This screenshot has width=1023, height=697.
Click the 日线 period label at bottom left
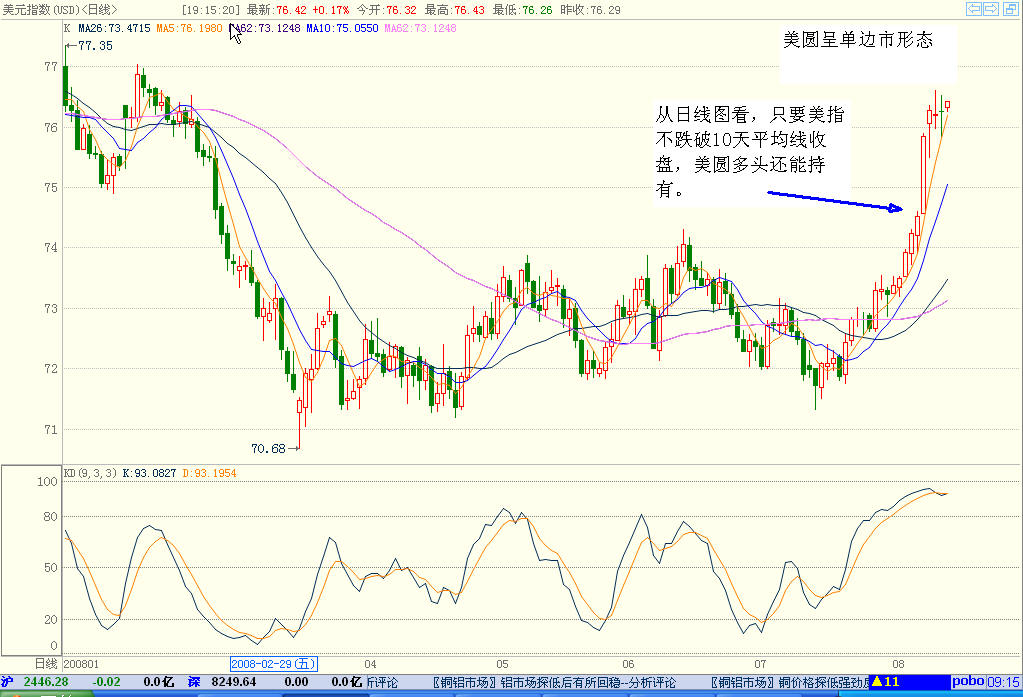click(x=46, y=664)
